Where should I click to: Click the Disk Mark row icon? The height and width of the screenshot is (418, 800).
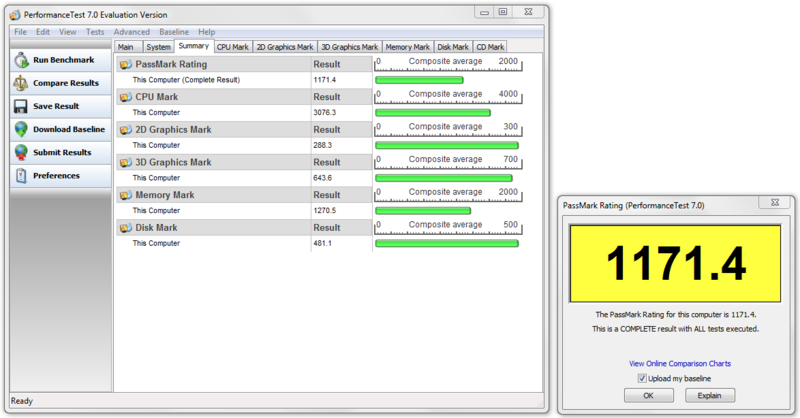126,228
